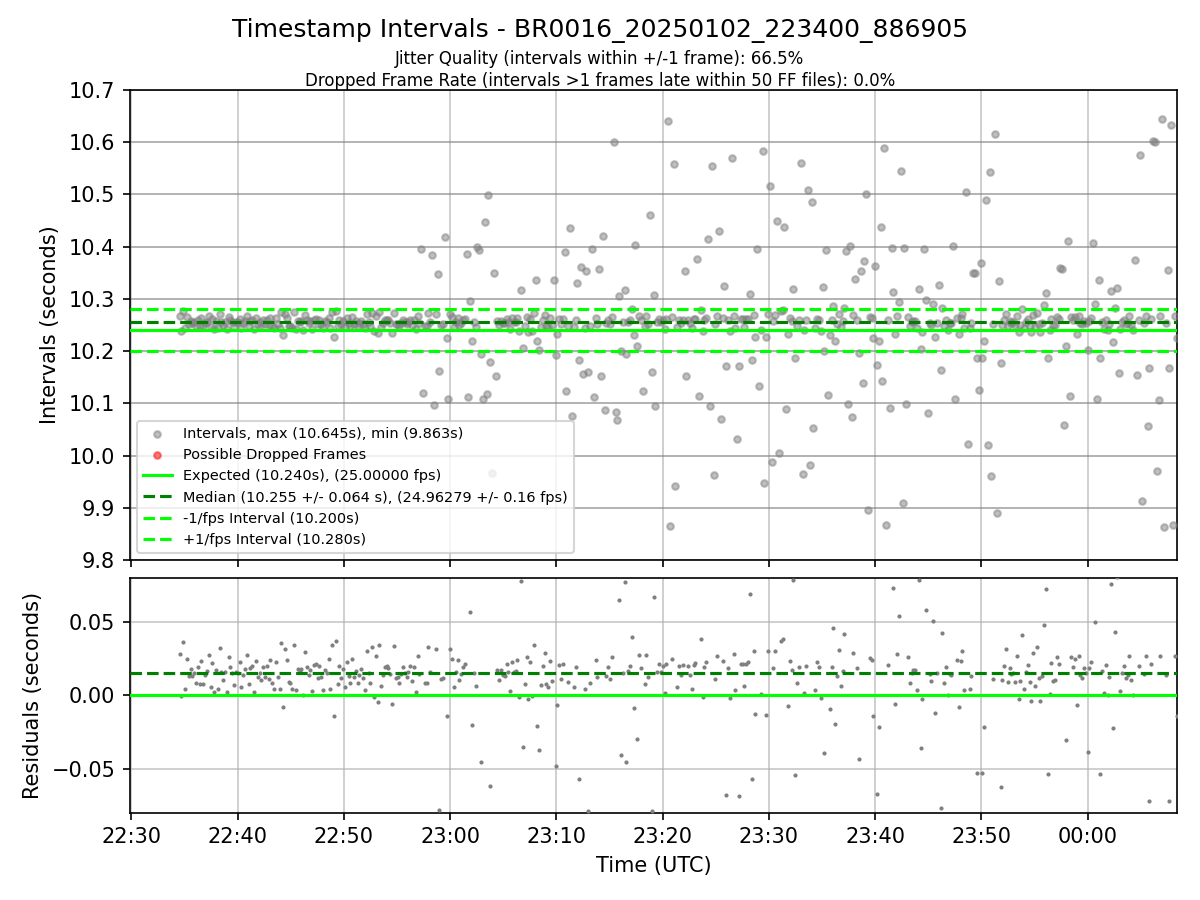This screenshot has height=900, width=1200.
Task: Click the 'Residuals (seconds)' y-axis label
Action: coord(31,696)
